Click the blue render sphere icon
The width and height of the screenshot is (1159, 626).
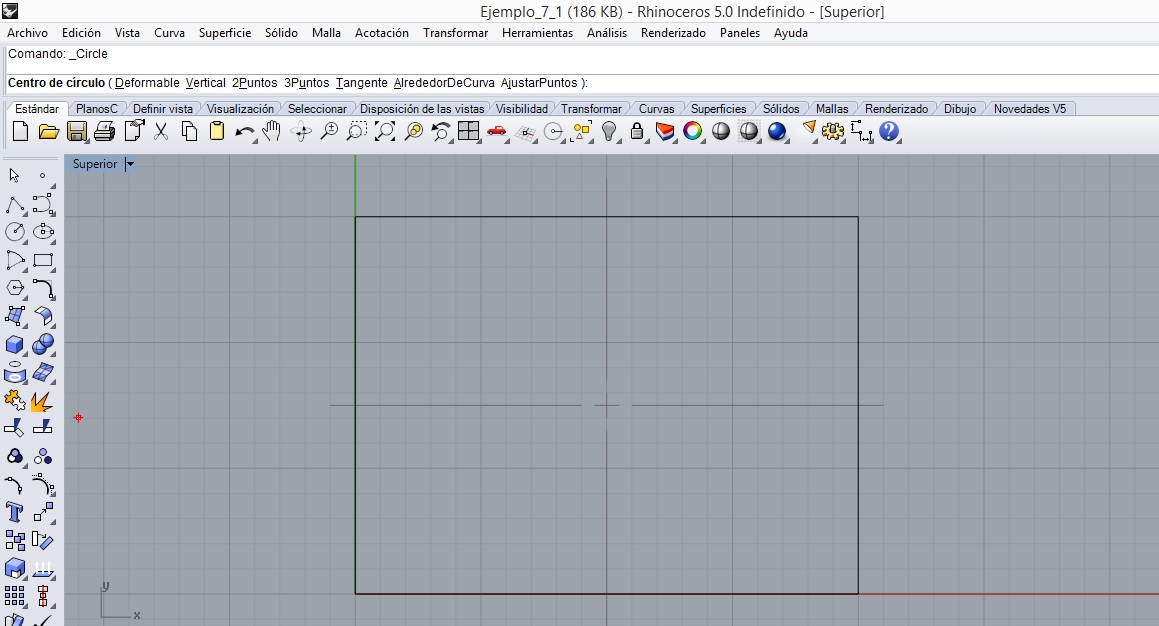[777, 132]
